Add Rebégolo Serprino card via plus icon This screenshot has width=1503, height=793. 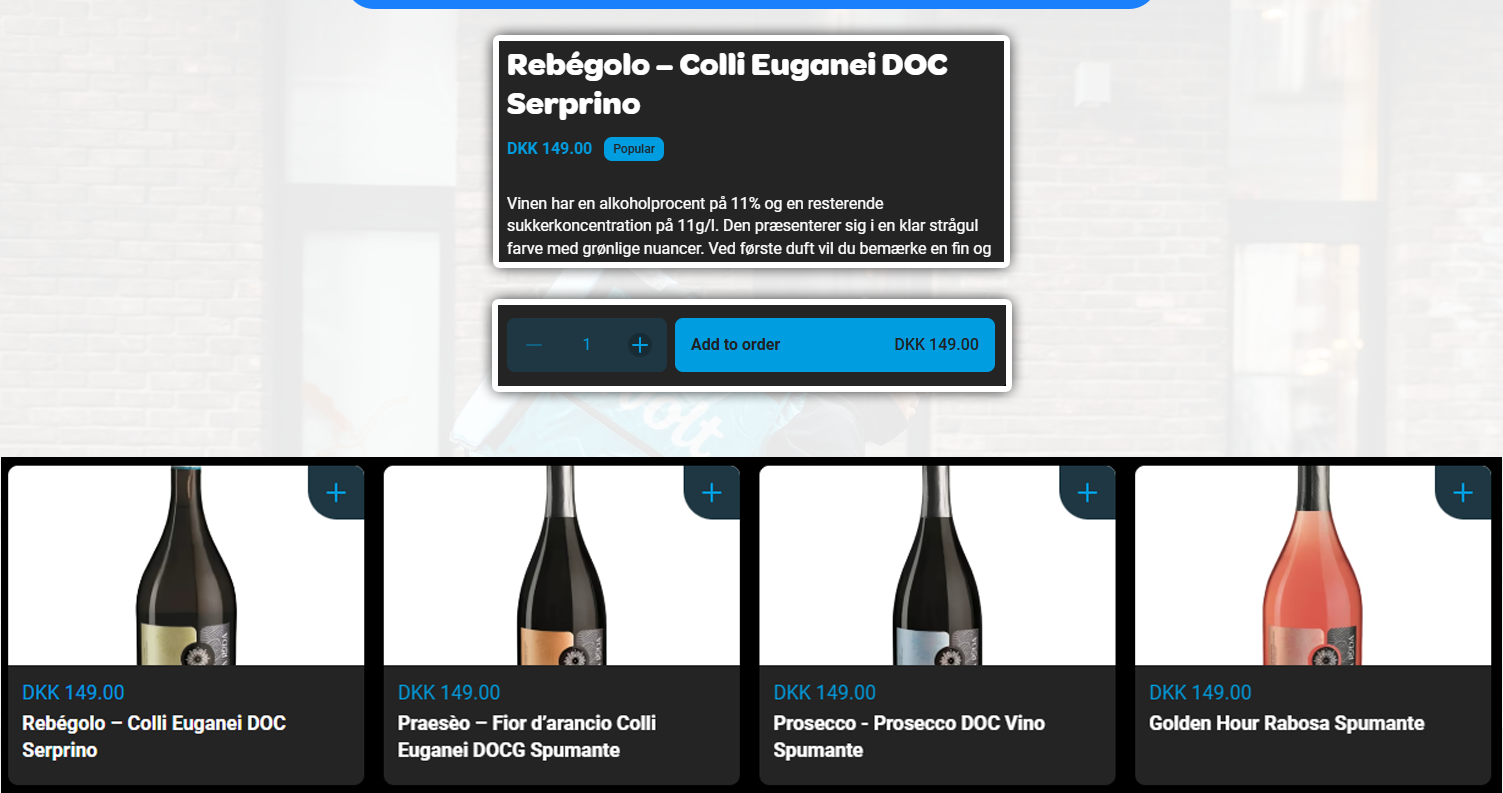click(336, 493)
